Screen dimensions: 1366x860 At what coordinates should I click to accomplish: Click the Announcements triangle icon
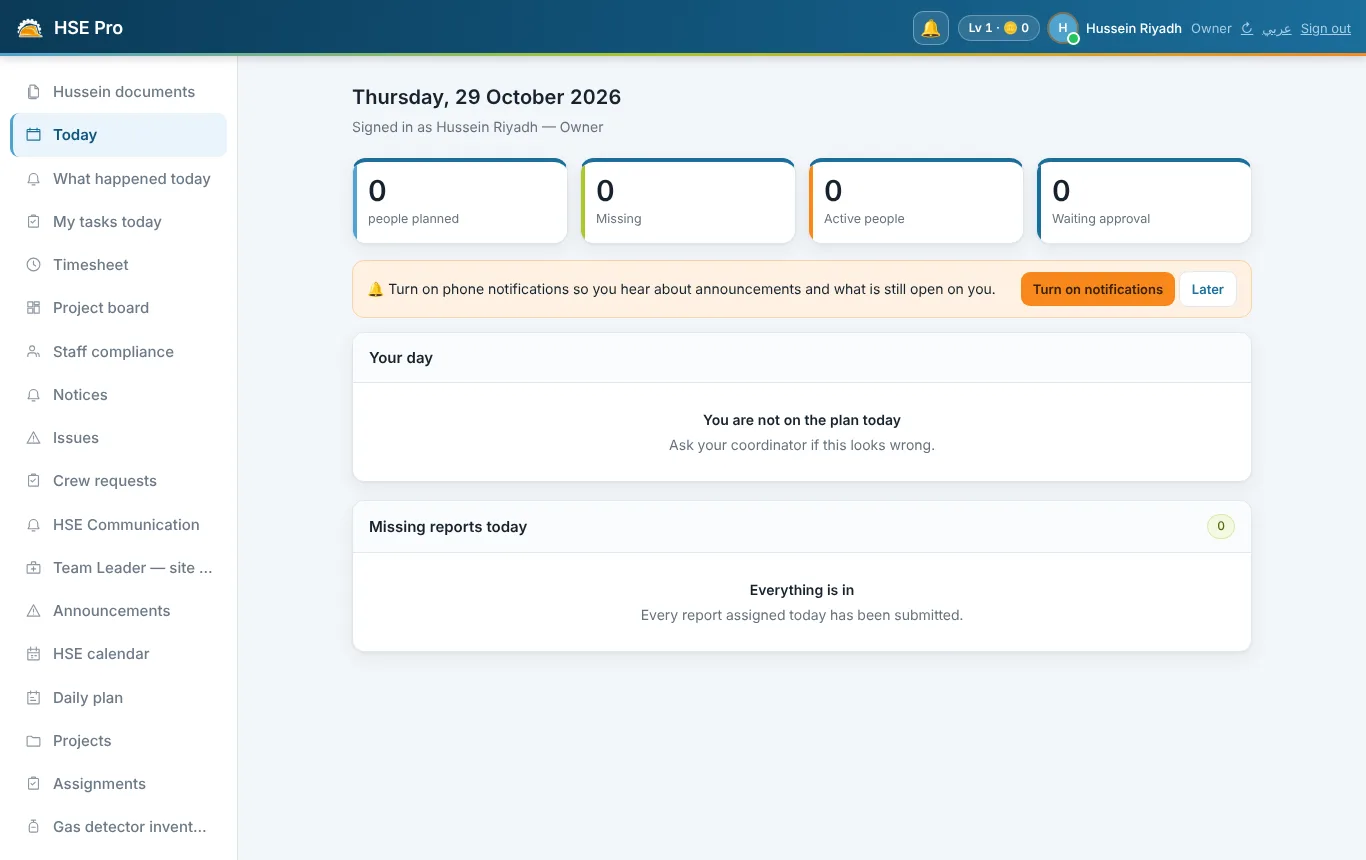33,611
